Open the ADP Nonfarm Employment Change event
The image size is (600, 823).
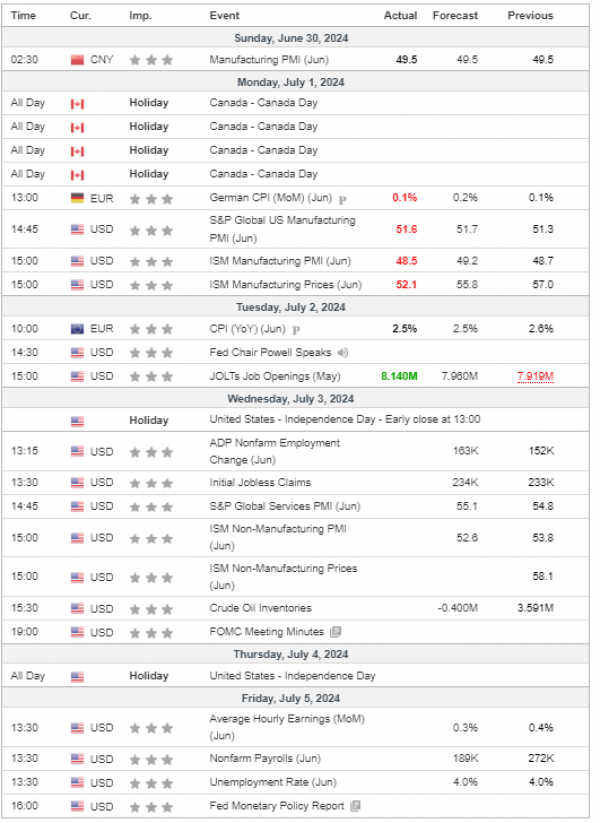pyautogui.click(x=275, y=451)
